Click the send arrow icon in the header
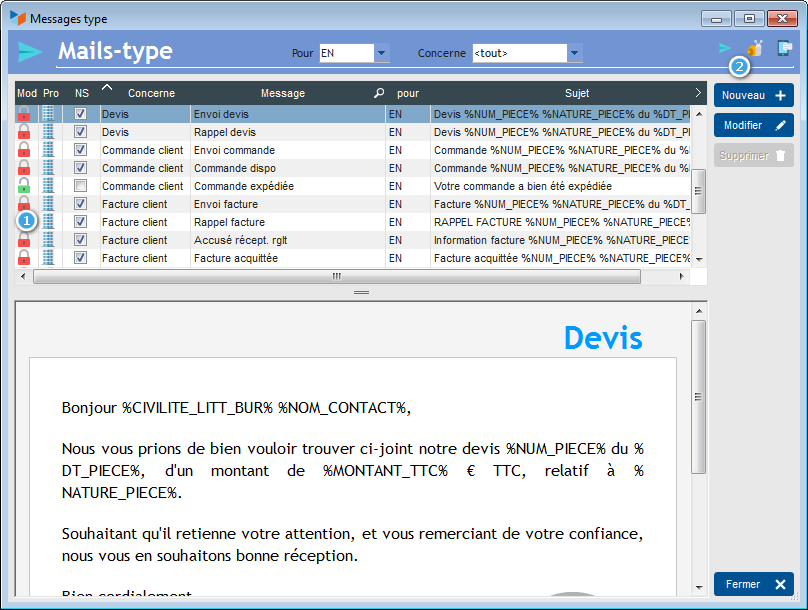The image size is (808, 610). coord(724,48)
